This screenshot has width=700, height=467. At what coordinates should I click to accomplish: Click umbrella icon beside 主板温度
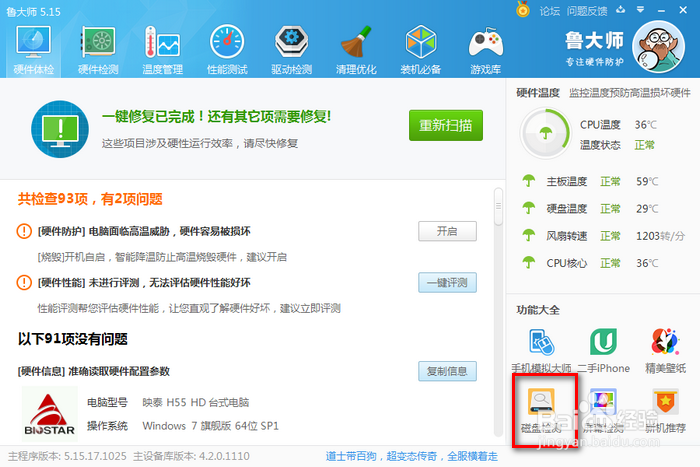(529, 181)
